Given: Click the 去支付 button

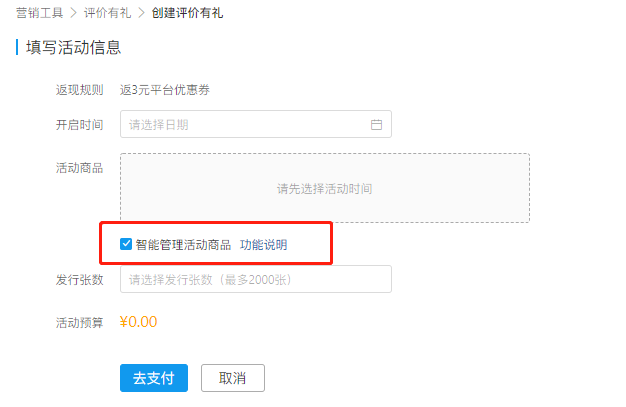Looking at the screenshot, I should pos(154,378).
